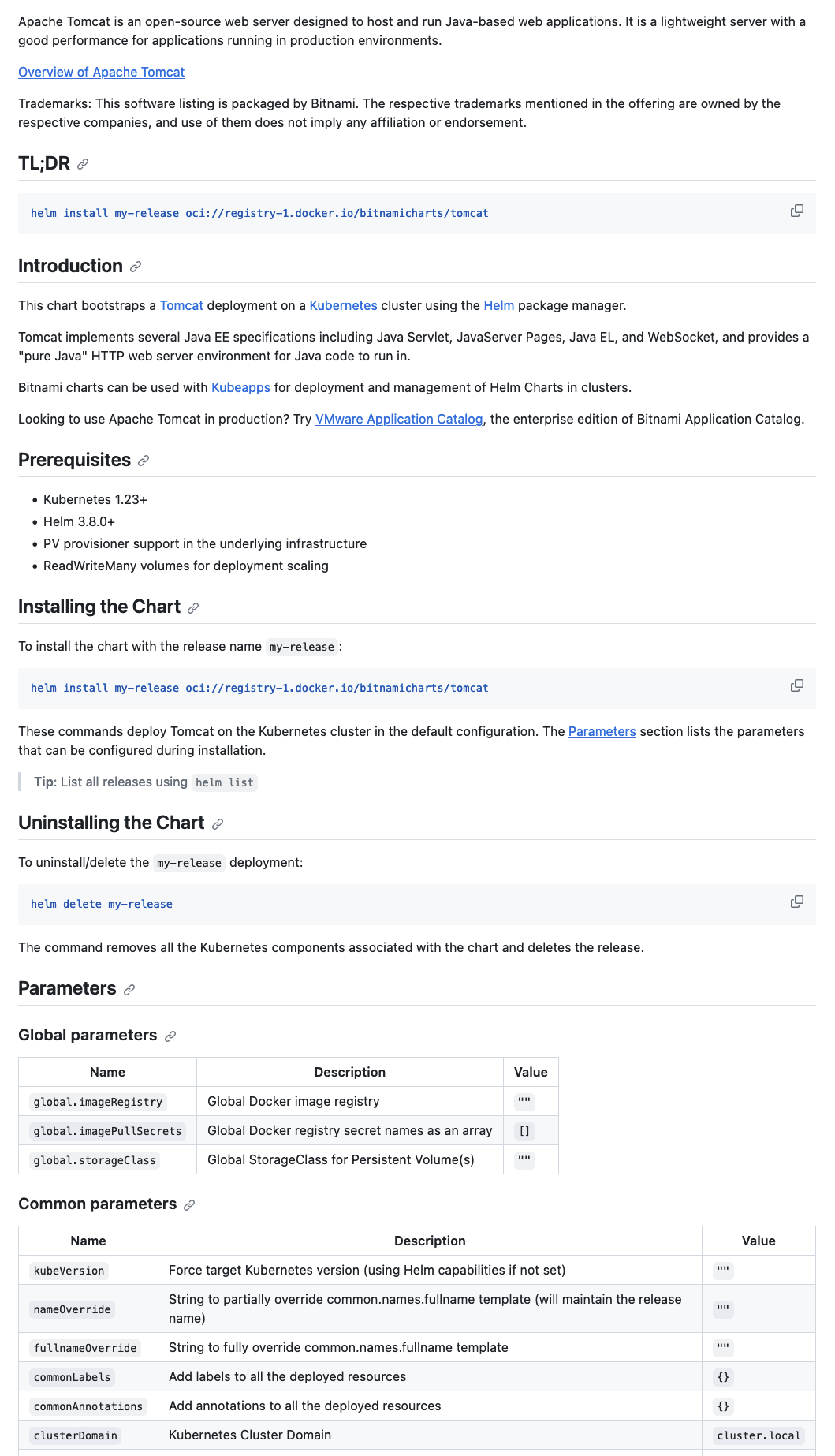Image resolution: width=835 pixels, height=1456 pixels.
Task: Follow the Helm package manager link
Action: [498, 305]
